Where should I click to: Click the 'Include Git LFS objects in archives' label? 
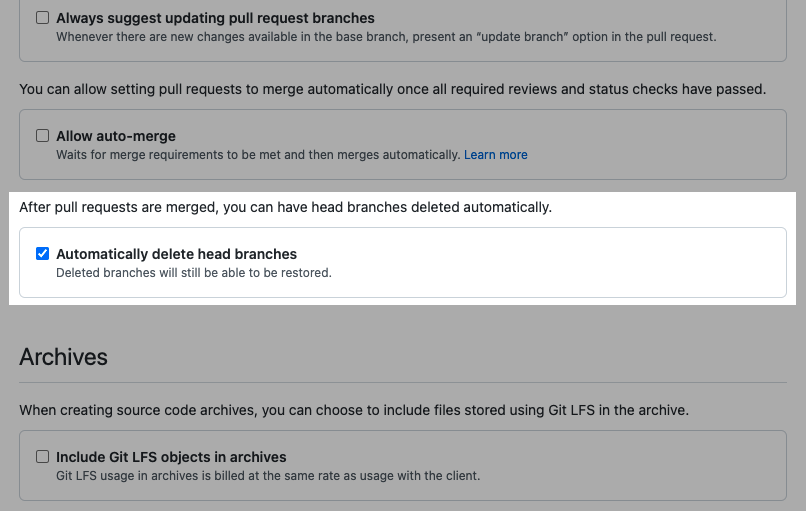coord(171,457)
